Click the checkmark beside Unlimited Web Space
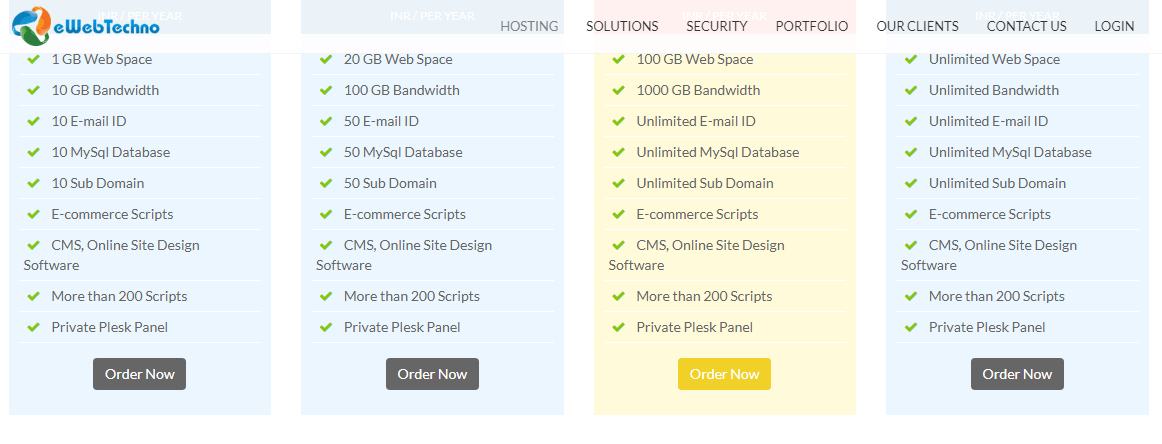This screenshot has width=1162, height=444. [911, 59]
